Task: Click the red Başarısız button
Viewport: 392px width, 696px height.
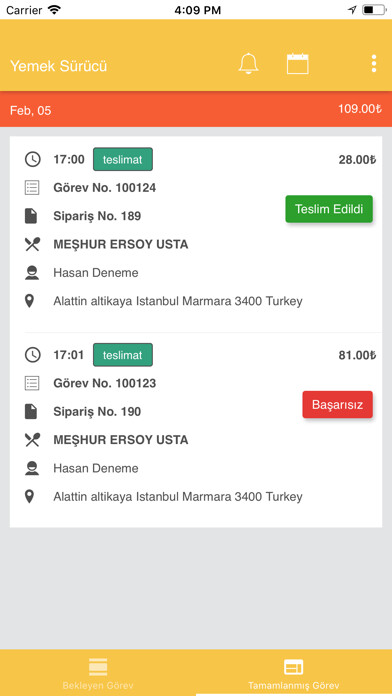Action: tap(337, 404)
